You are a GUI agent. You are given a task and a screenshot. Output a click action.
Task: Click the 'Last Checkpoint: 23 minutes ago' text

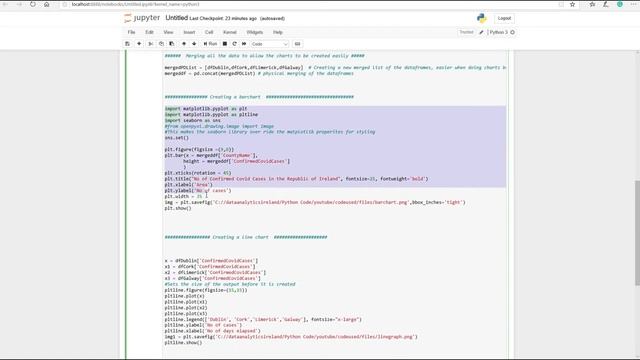(x=223, y=18)
